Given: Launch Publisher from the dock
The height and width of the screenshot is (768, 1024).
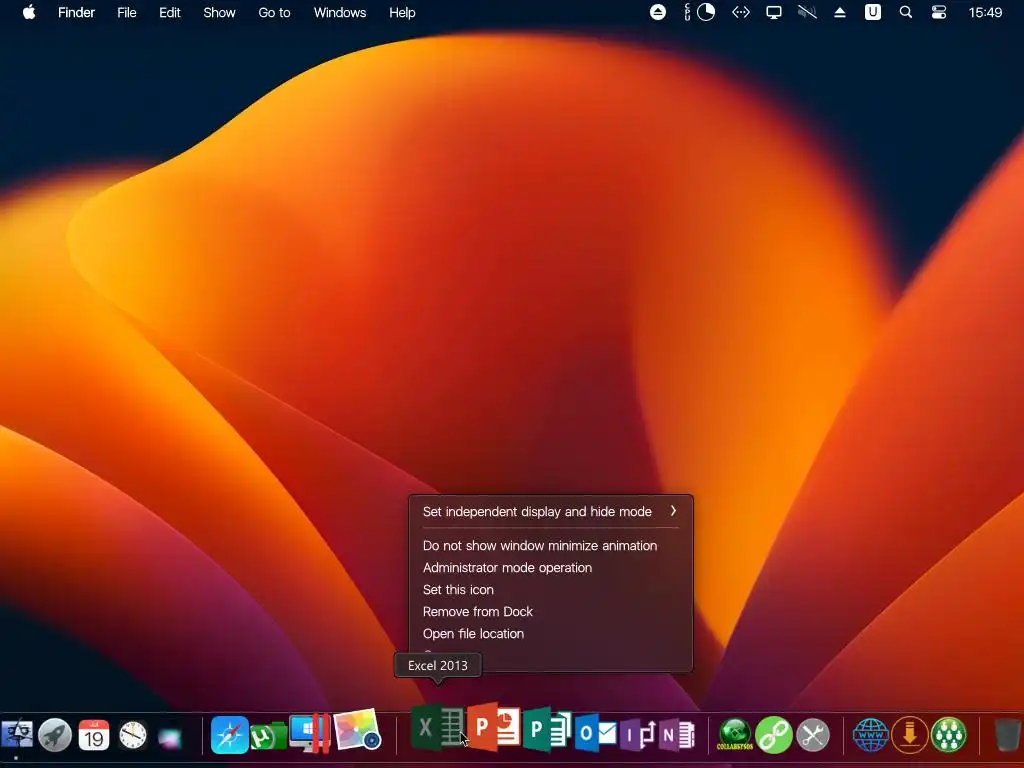Looking at the screenshot, I should click(x=547, y=729).
